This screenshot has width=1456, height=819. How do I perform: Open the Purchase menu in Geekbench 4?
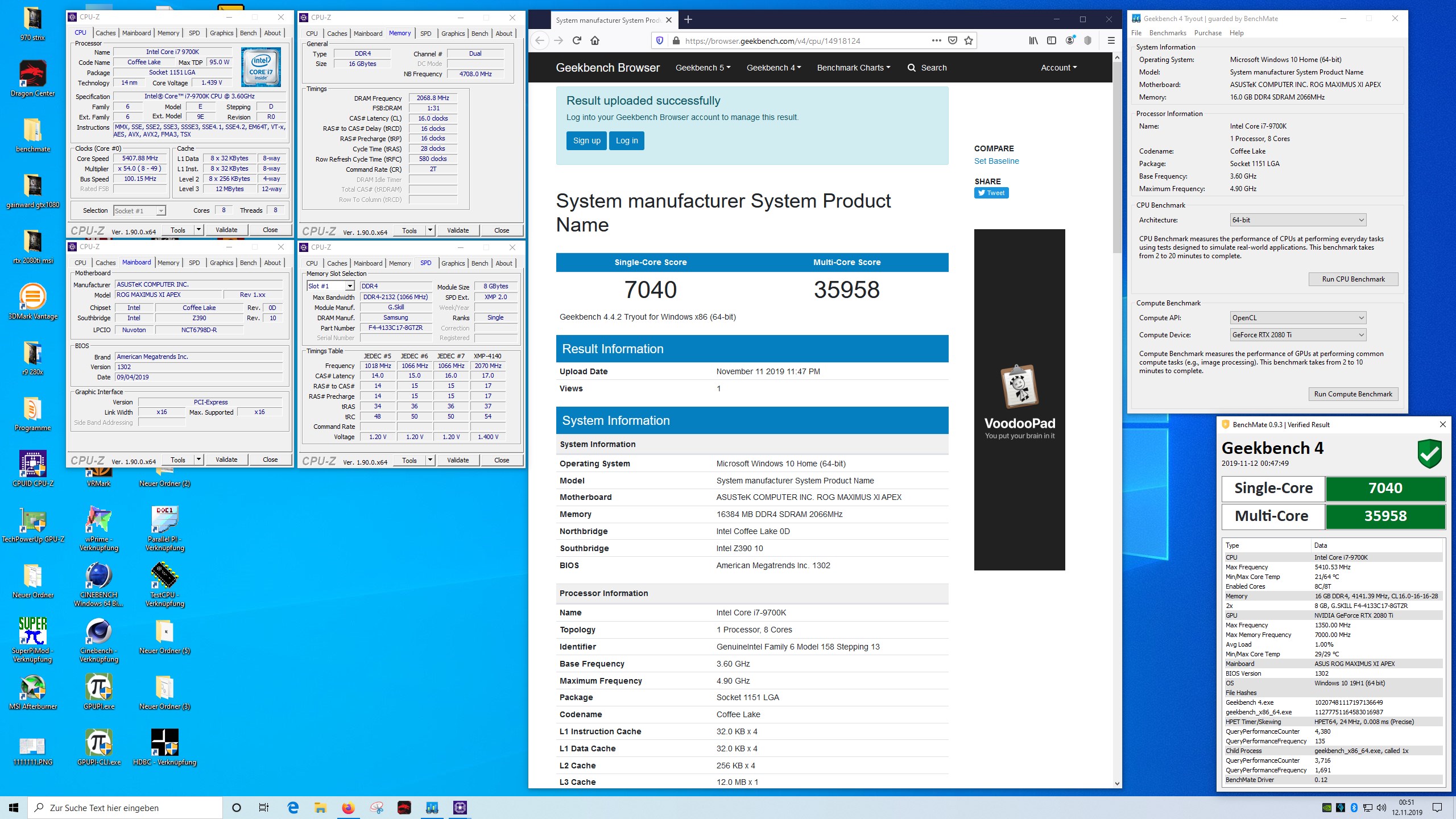[x=1207, y=33]
